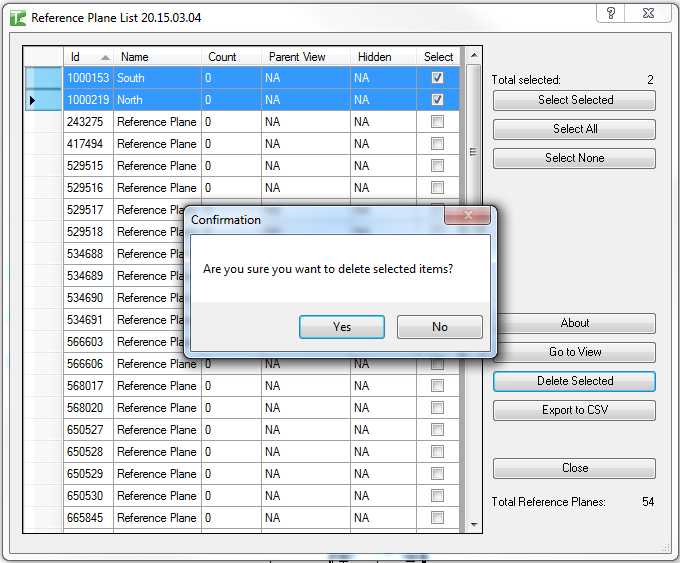
Task: Check the Select box for row 650528
Action: click(x=437, y=452)
